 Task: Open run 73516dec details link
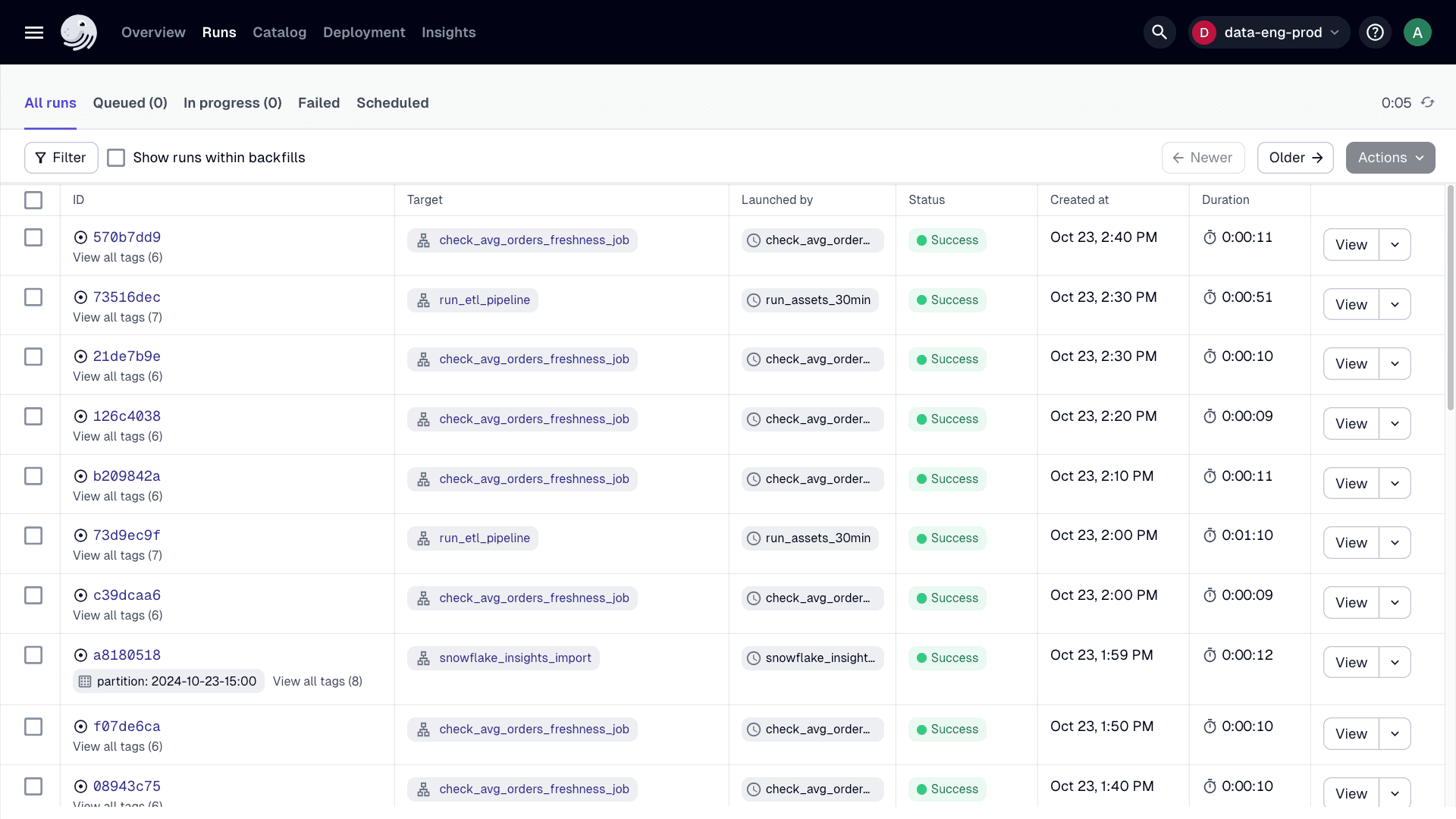(127, 297)
